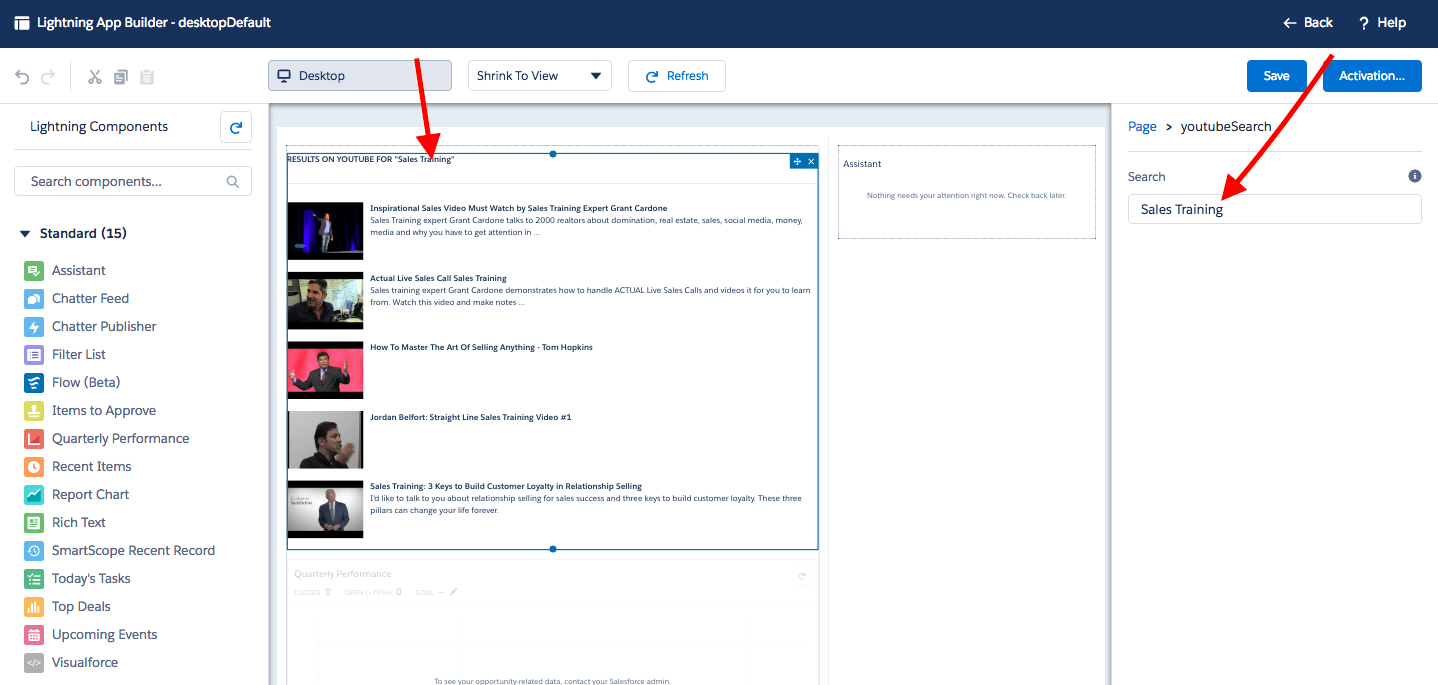Click the SmartScope Recent Record icon

click(x=34, y=550)
